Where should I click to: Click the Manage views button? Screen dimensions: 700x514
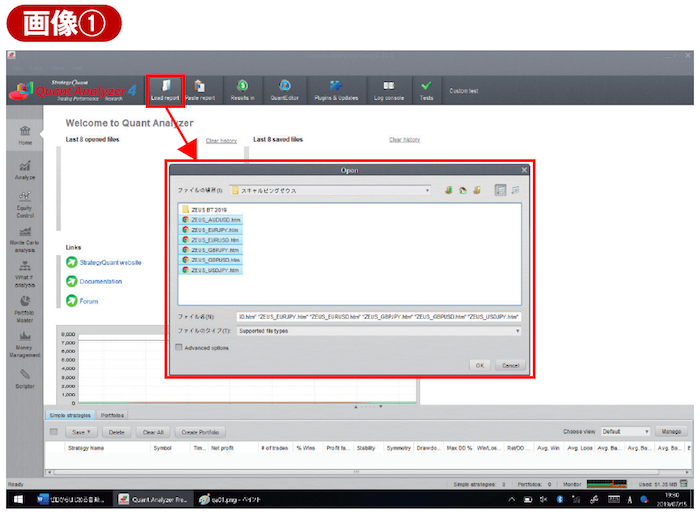pos(671,431)
